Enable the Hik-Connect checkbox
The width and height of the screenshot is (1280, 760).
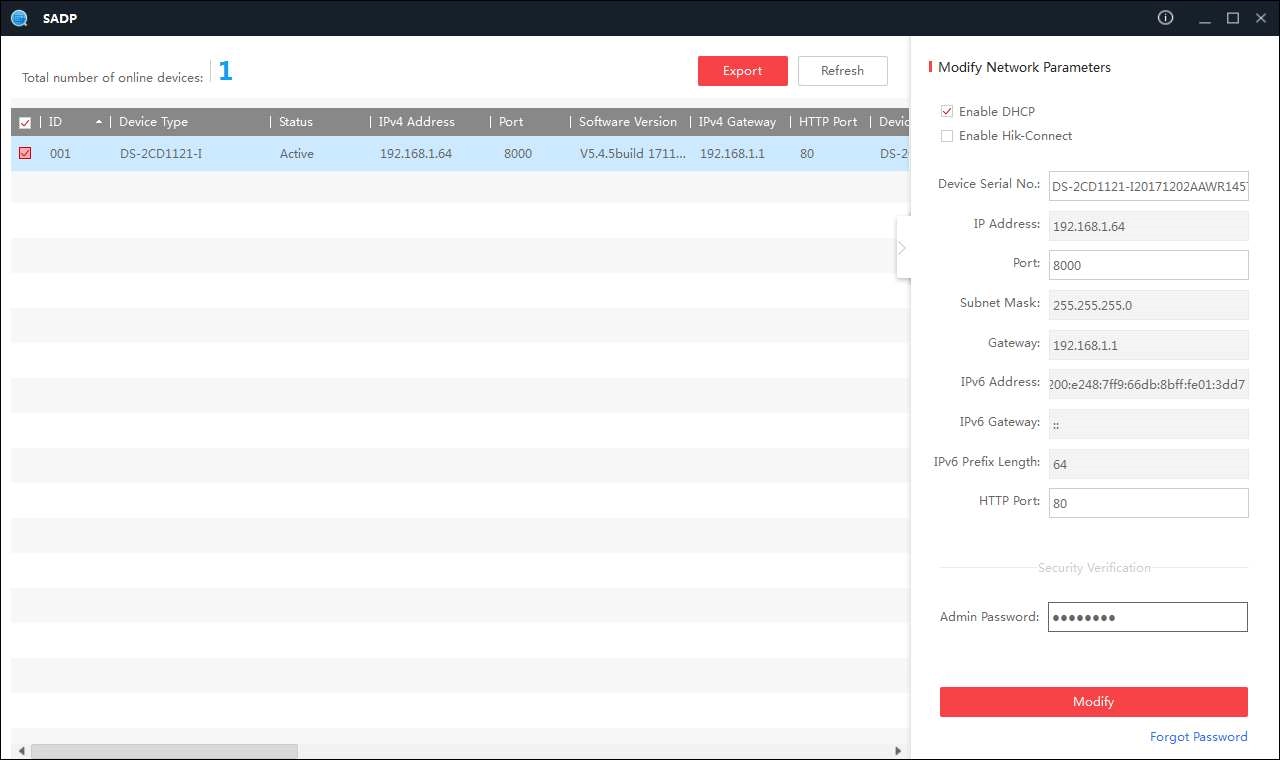click(947, 136)
